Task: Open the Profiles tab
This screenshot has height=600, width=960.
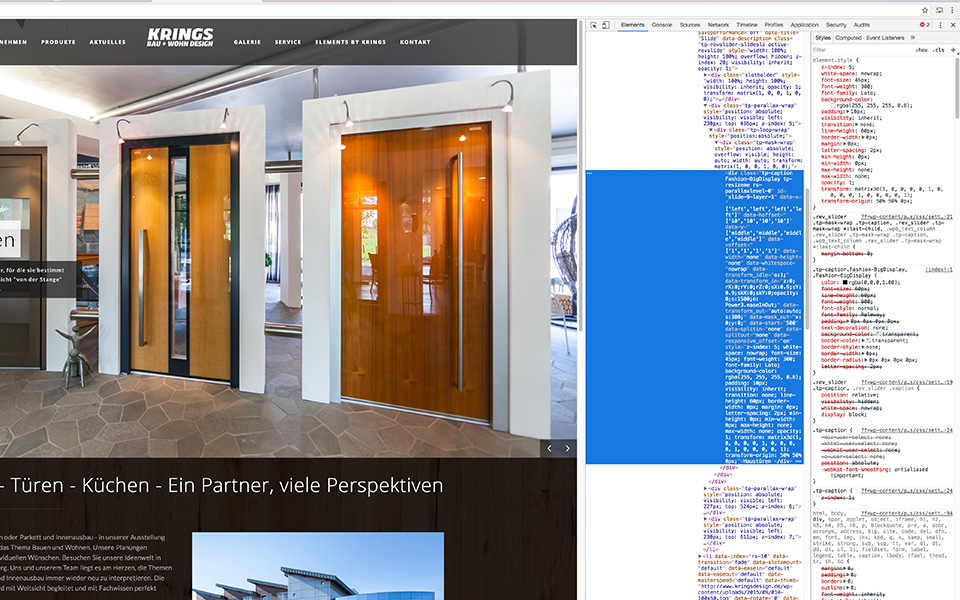Action: click(x=773, y=25)
